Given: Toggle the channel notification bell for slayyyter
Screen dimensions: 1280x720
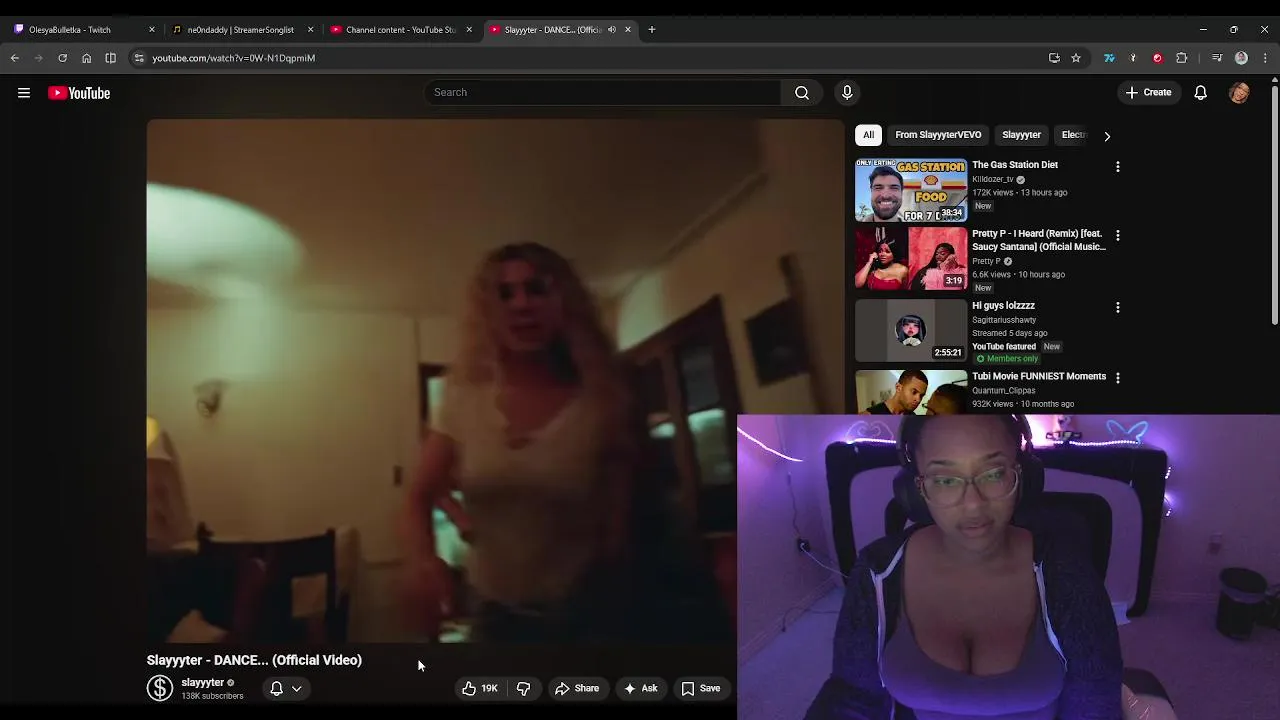Looking at the screenshot, I should [277, 688].
